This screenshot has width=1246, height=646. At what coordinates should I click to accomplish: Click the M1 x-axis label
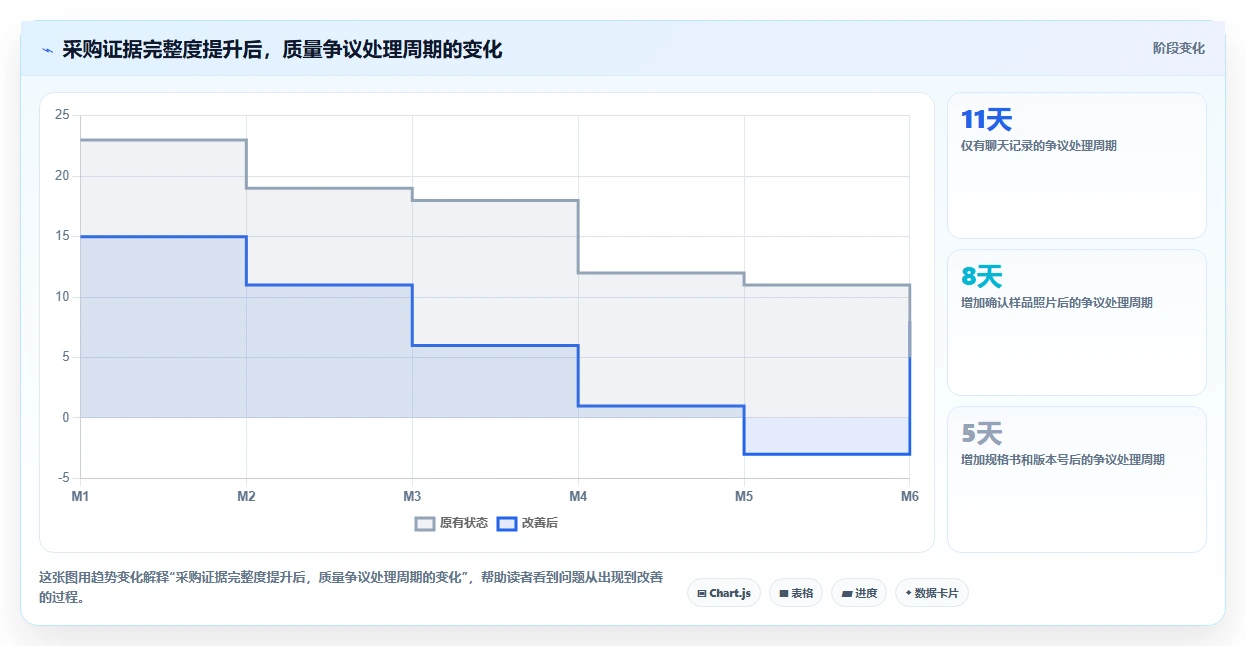(x=81, y=496)
